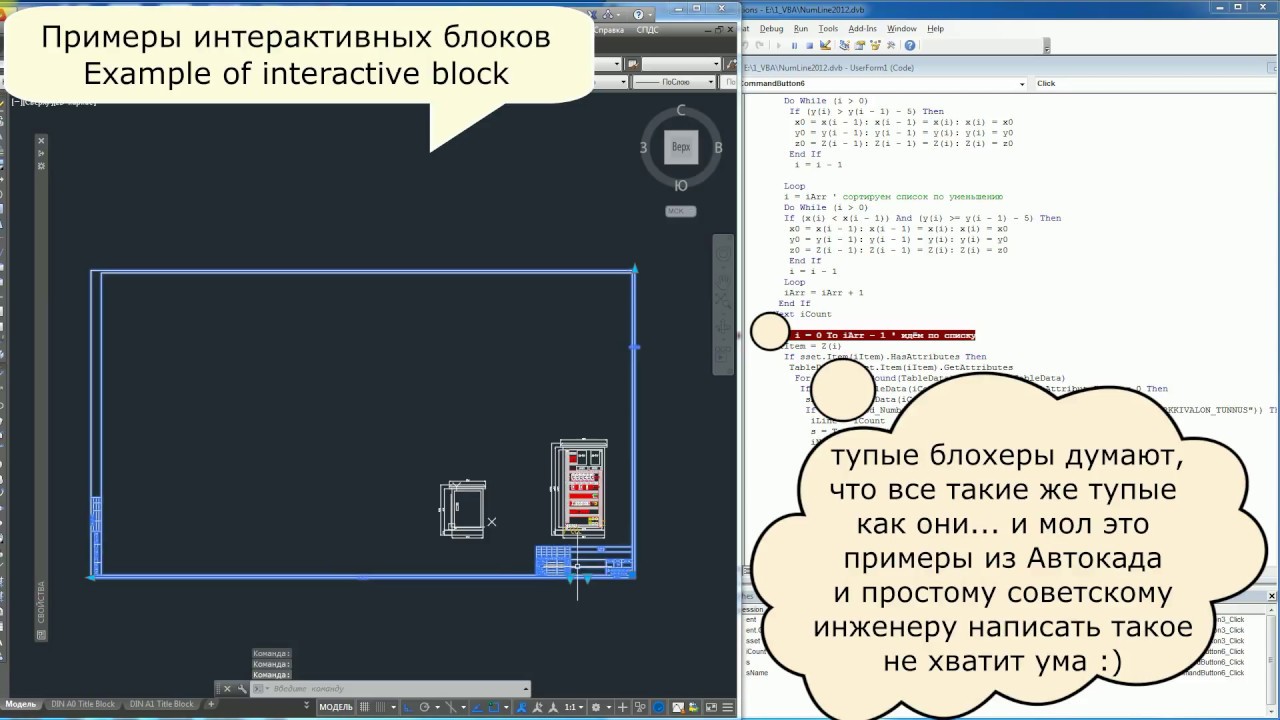Switch to DIN A1 Title Block layout tab
1280x720 pixels.
(161, 704)
